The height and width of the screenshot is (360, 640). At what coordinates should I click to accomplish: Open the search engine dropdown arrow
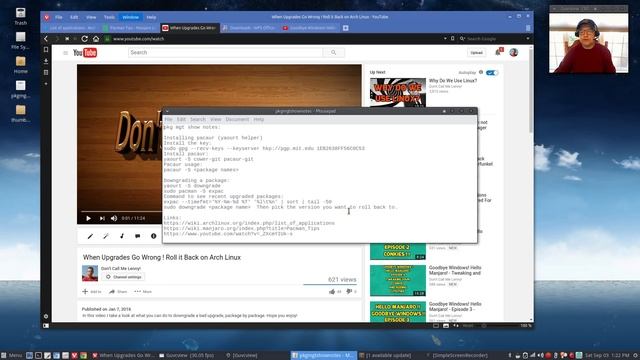click(528, 39)
